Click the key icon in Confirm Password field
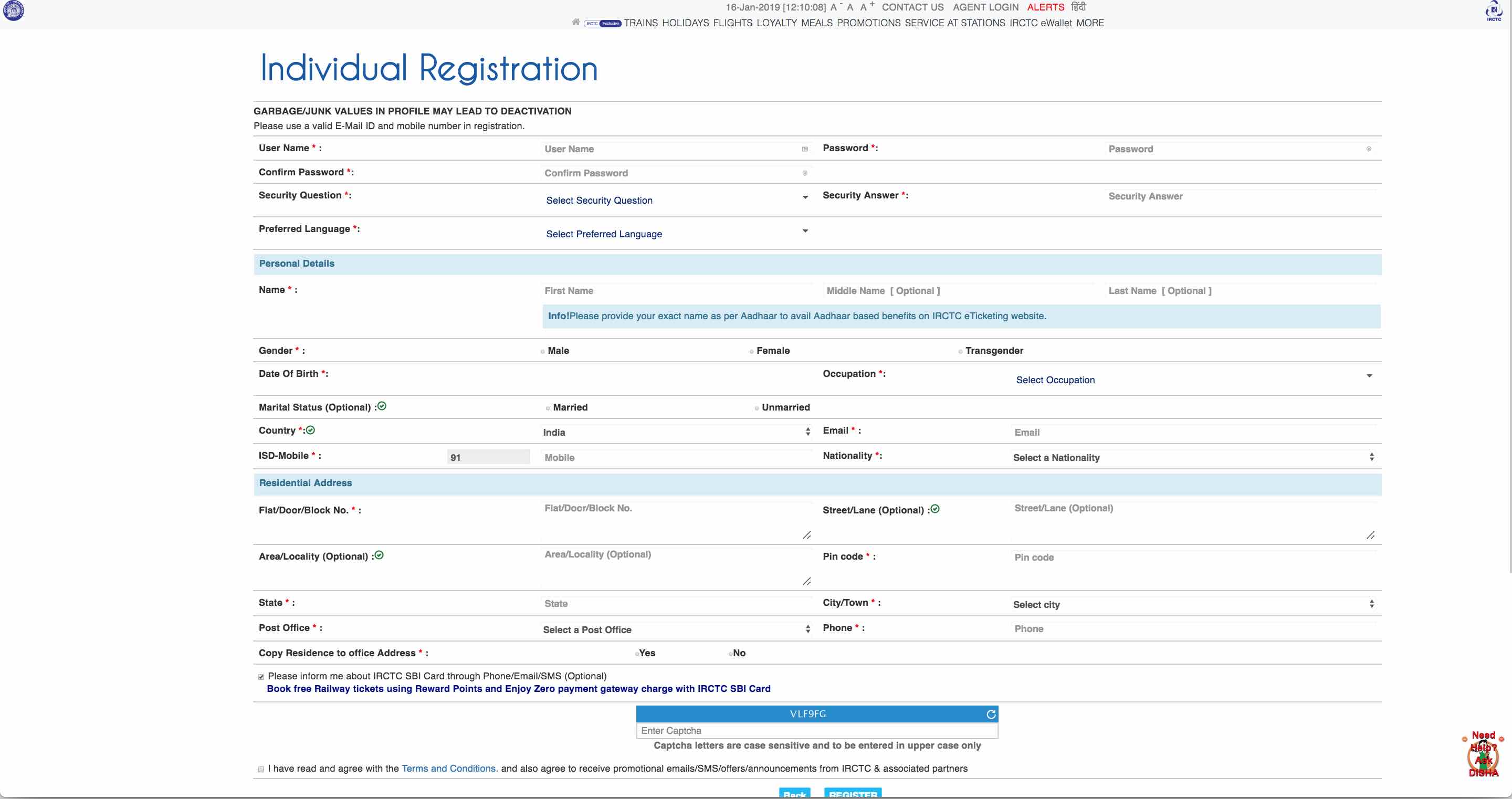 point(805,173)
